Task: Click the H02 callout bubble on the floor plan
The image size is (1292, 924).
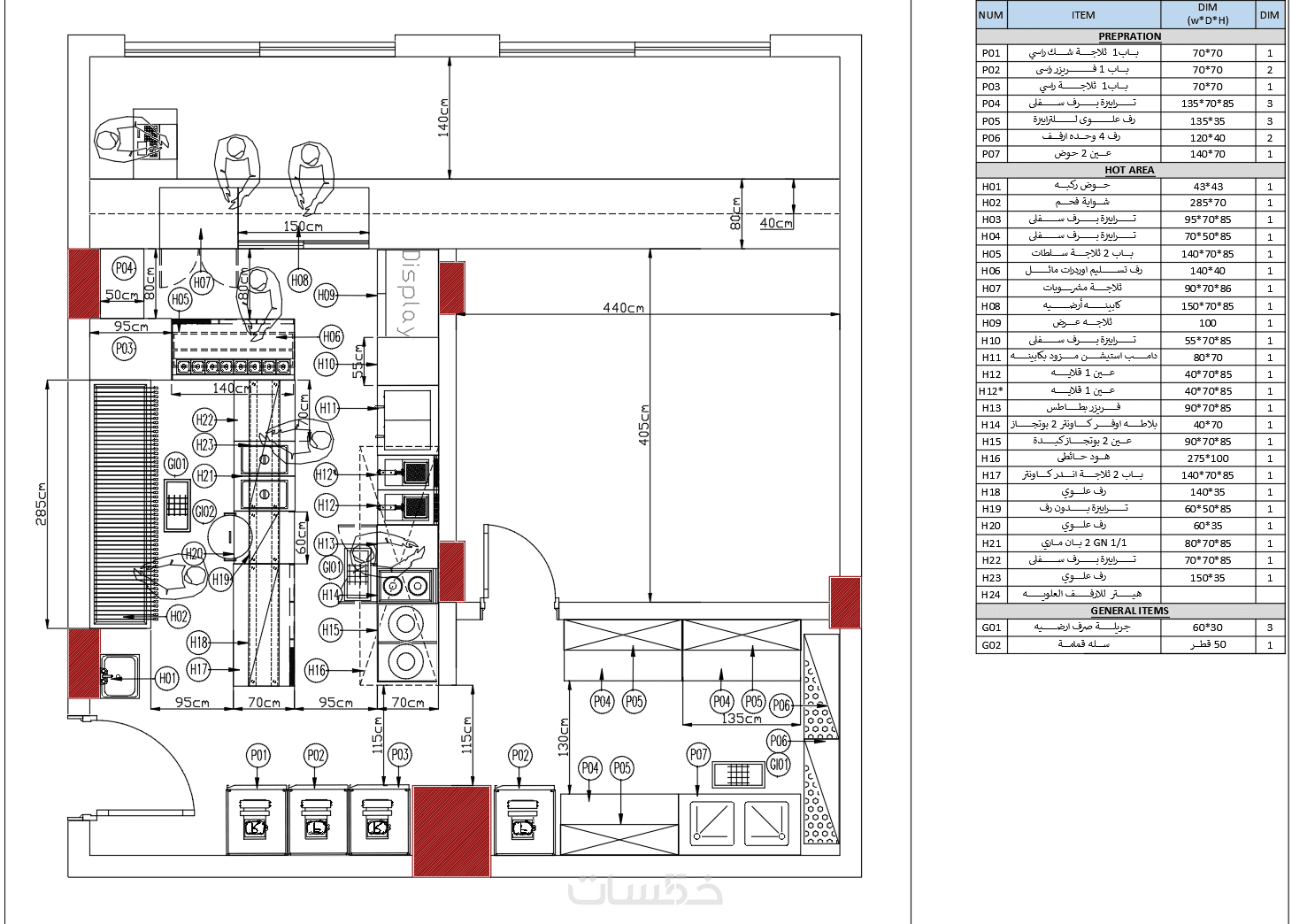Action: click(179, 616)
